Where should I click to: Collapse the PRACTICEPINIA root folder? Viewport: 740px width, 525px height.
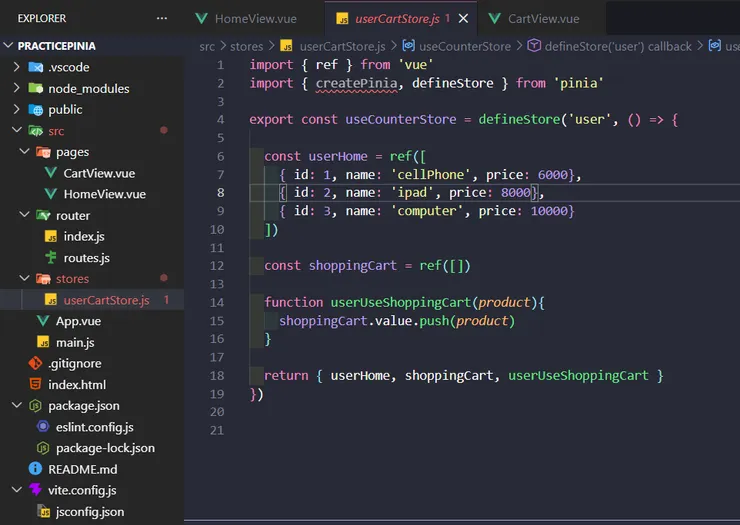click(x=10, y=46)
